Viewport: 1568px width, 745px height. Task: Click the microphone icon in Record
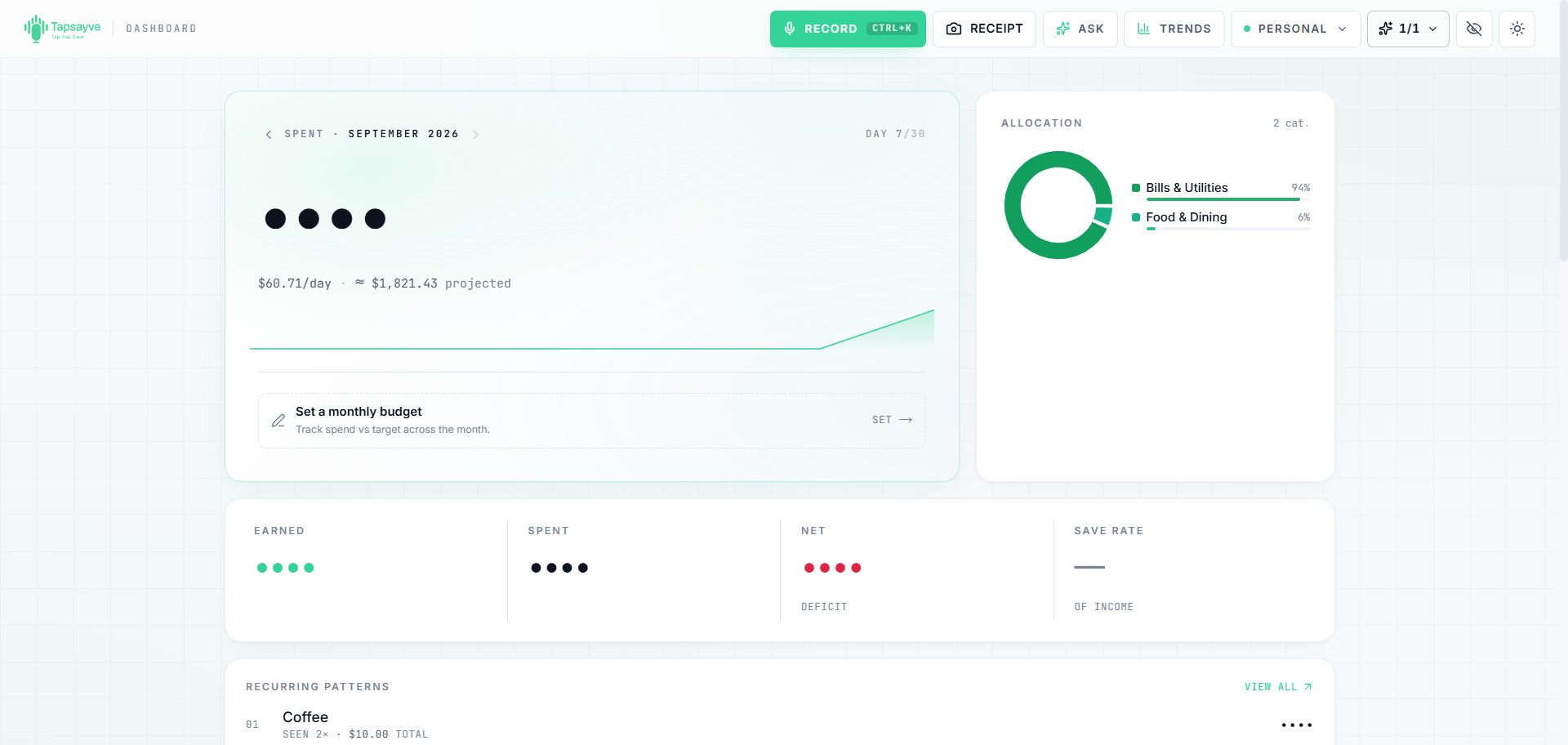point(790,29)
